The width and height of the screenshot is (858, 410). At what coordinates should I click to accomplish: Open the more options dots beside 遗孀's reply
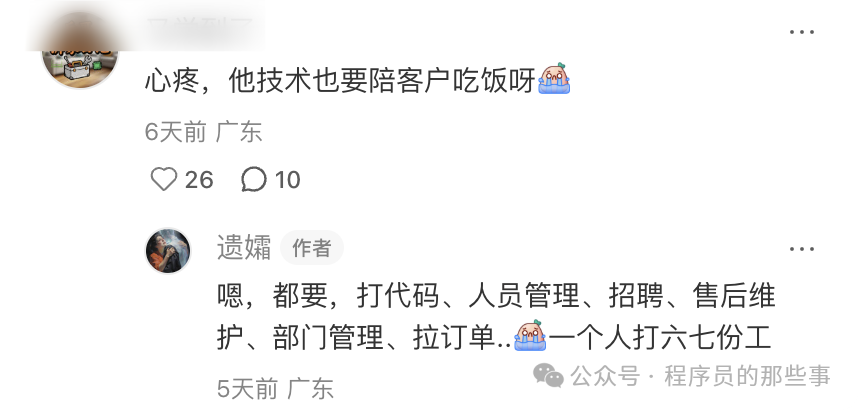pyautogui.click(x=802, y=249)
